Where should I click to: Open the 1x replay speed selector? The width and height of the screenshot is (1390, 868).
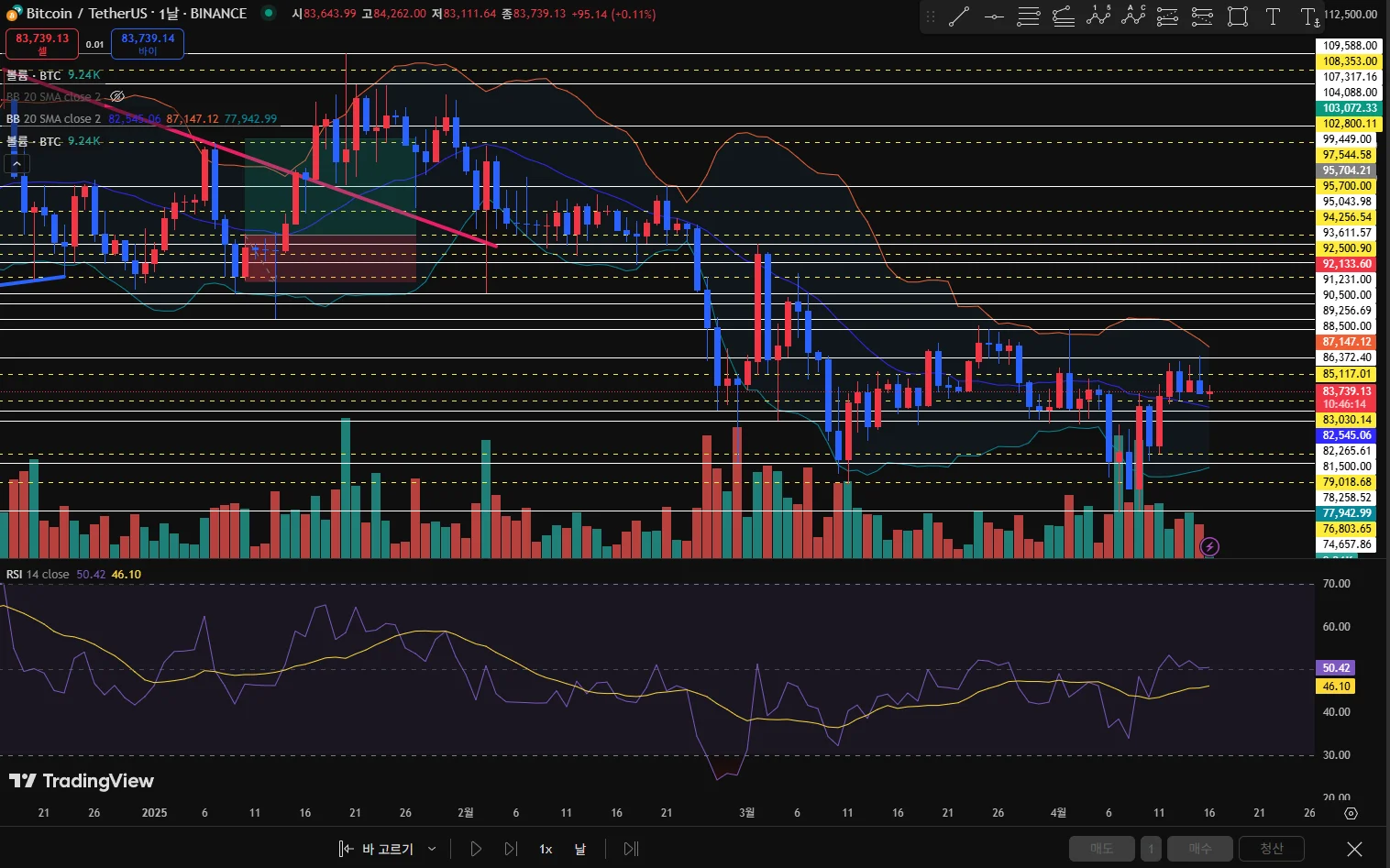point(546,849)
